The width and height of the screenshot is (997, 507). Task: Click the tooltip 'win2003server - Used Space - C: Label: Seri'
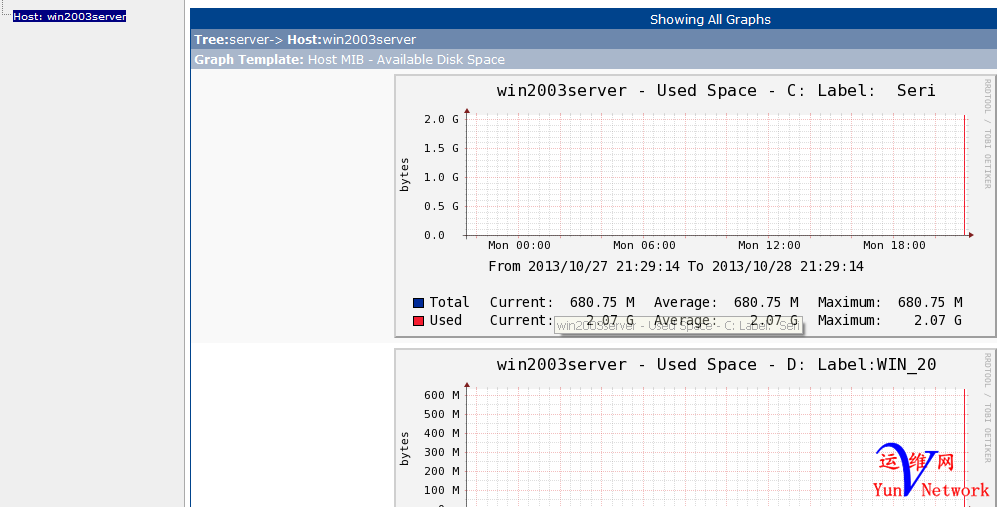click(x=678, y=326)
